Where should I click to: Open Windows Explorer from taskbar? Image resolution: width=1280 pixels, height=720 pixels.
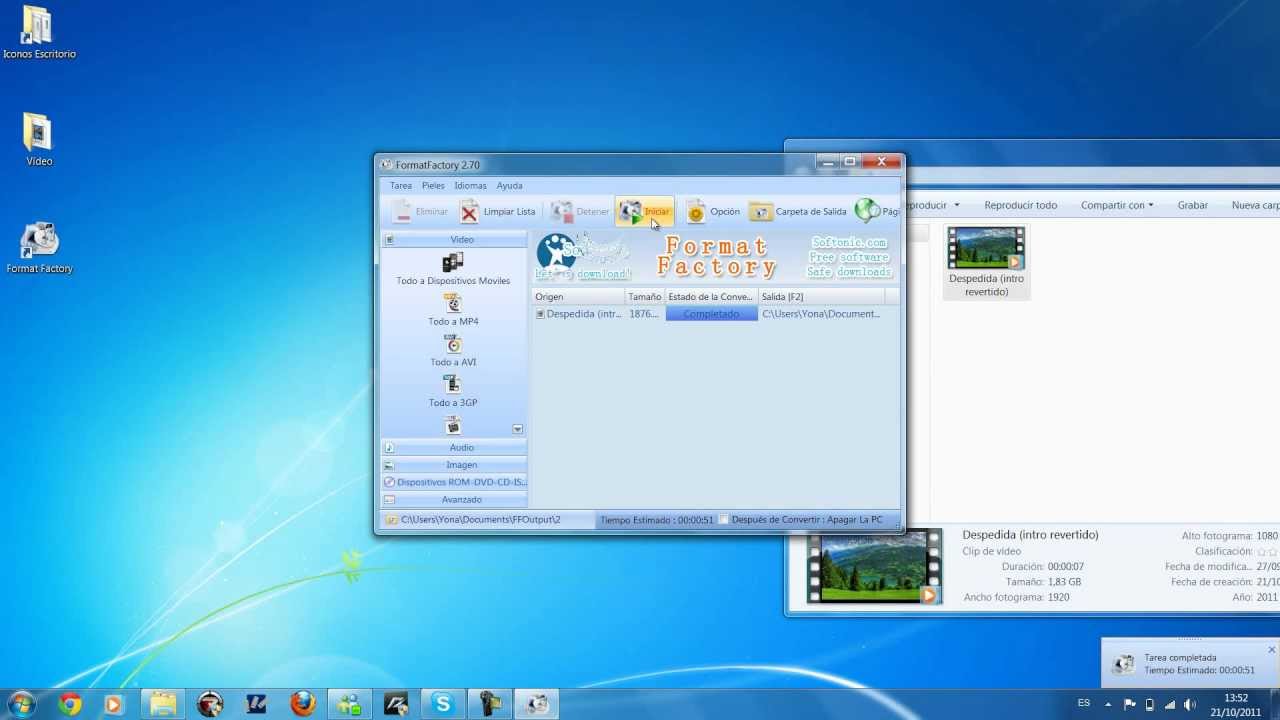click(163, 704)
